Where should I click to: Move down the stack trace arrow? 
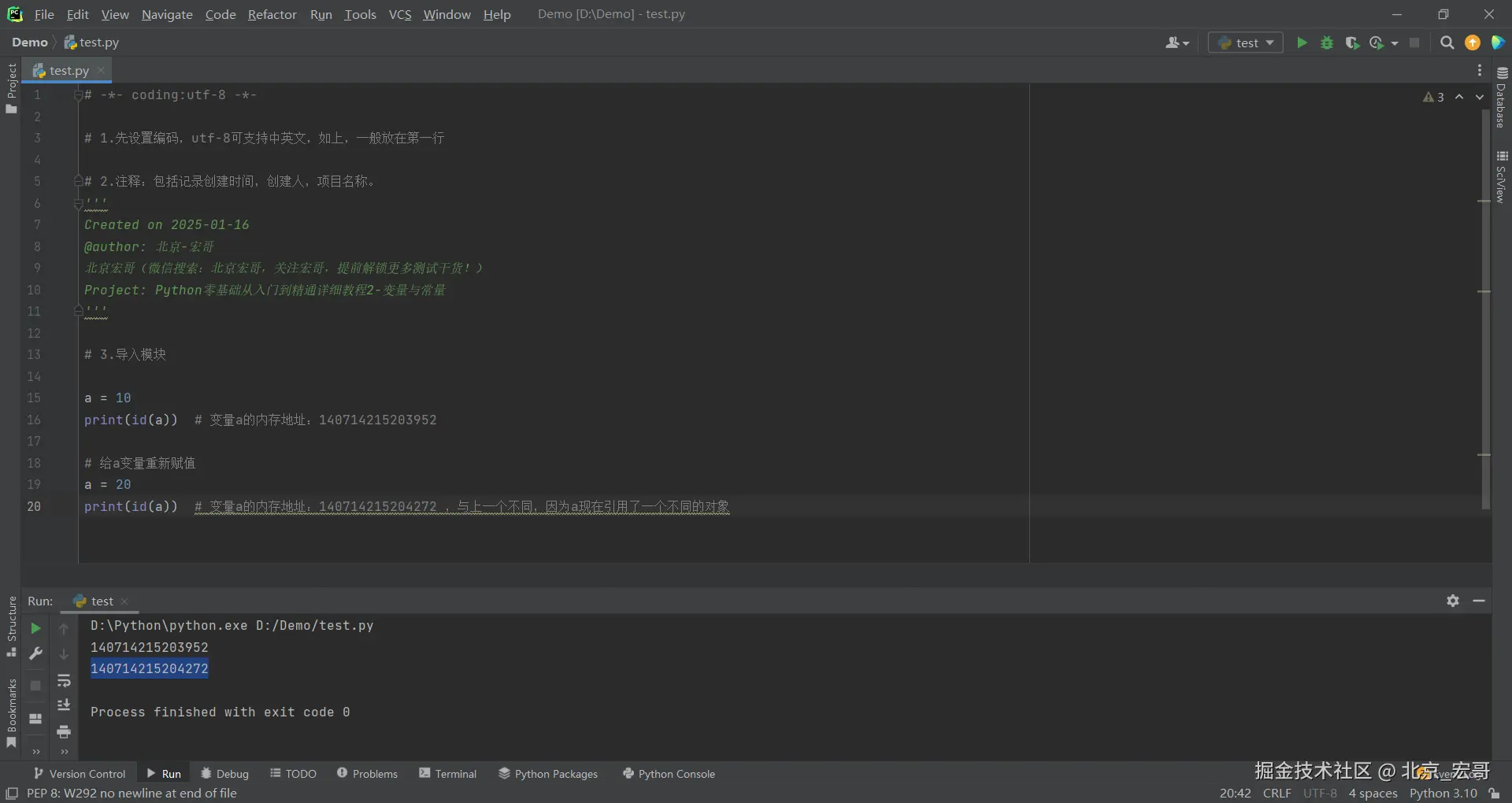pos(64,654)
